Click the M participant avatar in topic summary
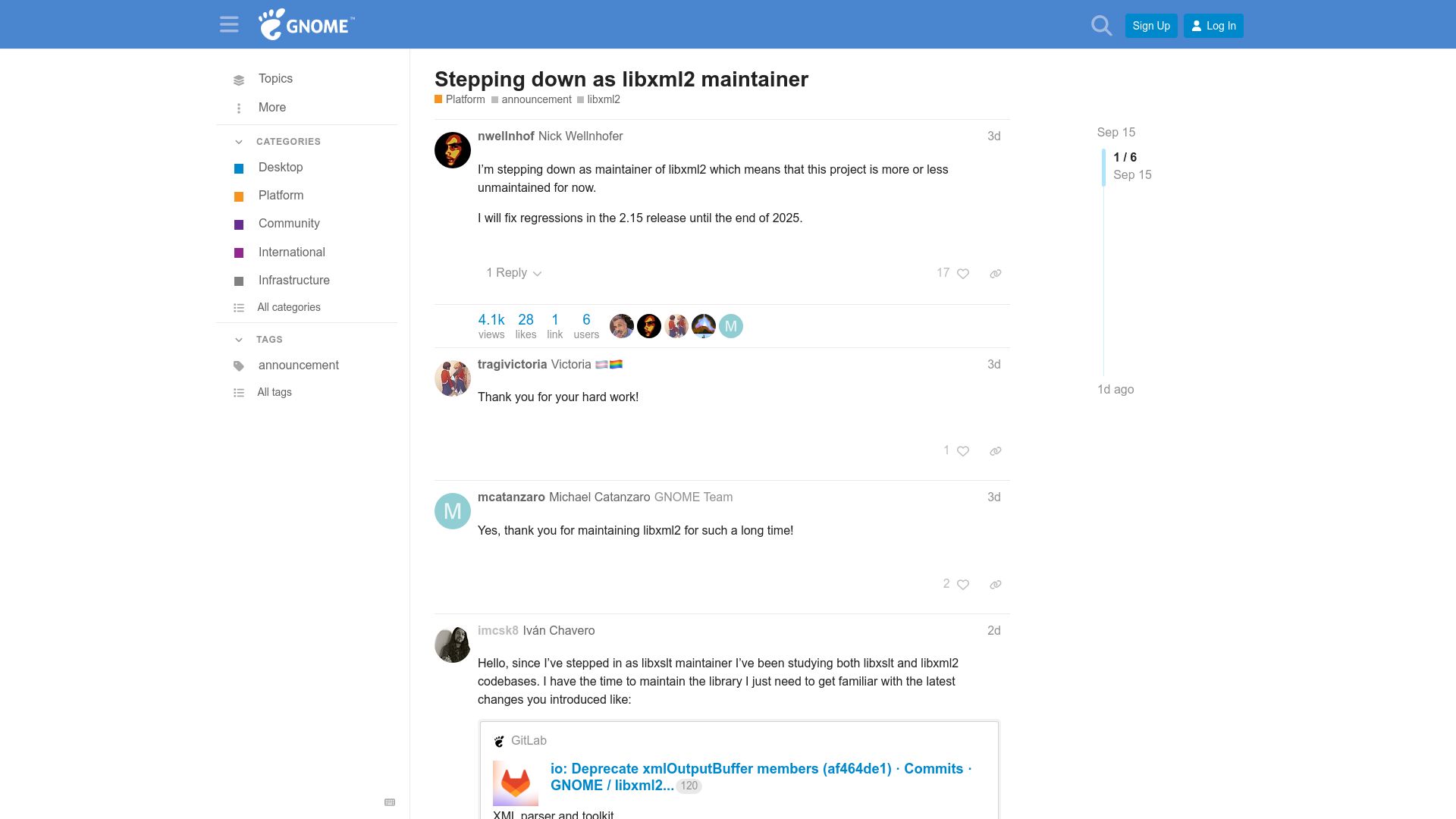 (x=731, y=326)
